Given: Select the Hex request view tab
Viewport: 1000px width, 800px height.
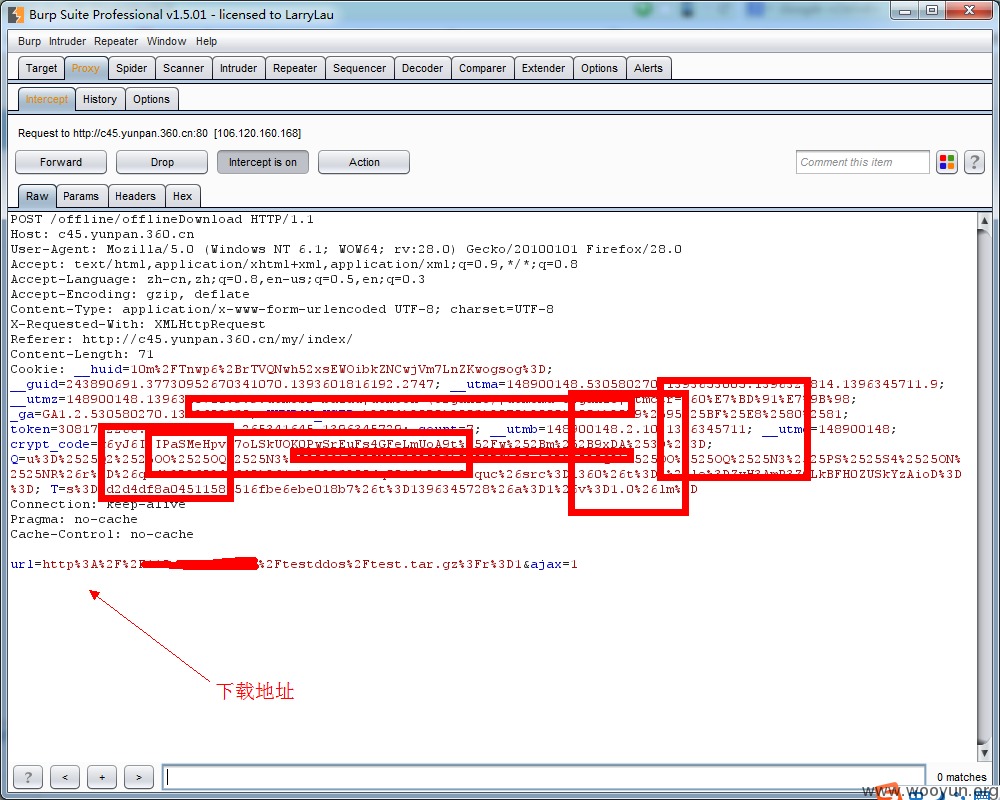Looking at the screenshot, I should (x=182, y=196).
